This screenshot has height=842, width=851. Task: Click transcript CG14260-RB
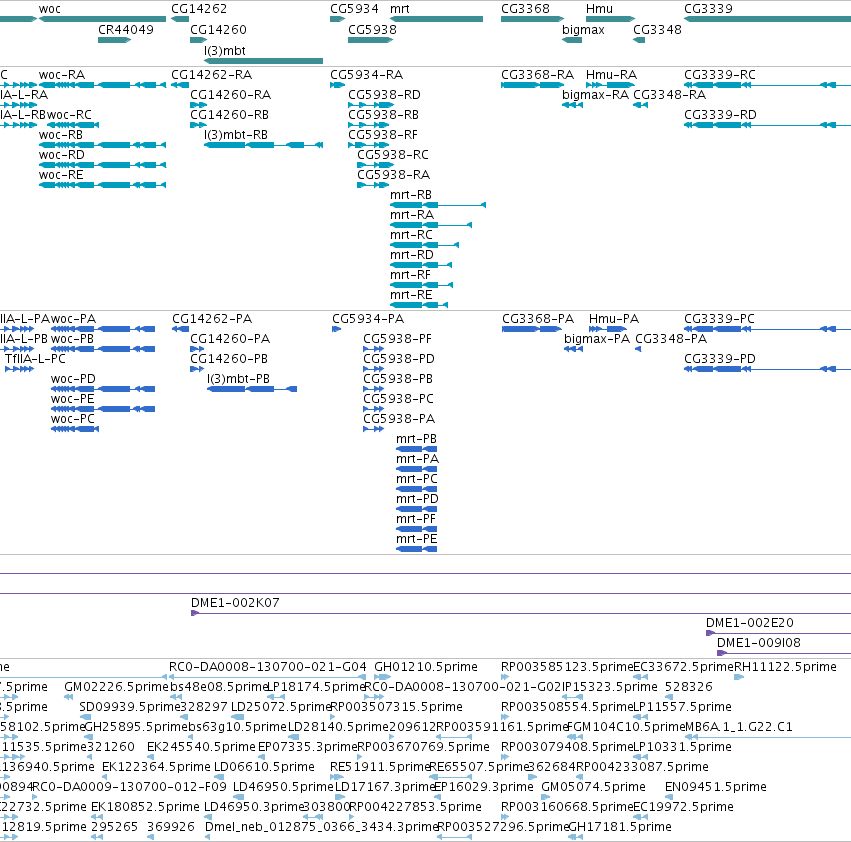pyautogui.click(x=229, y=115)
